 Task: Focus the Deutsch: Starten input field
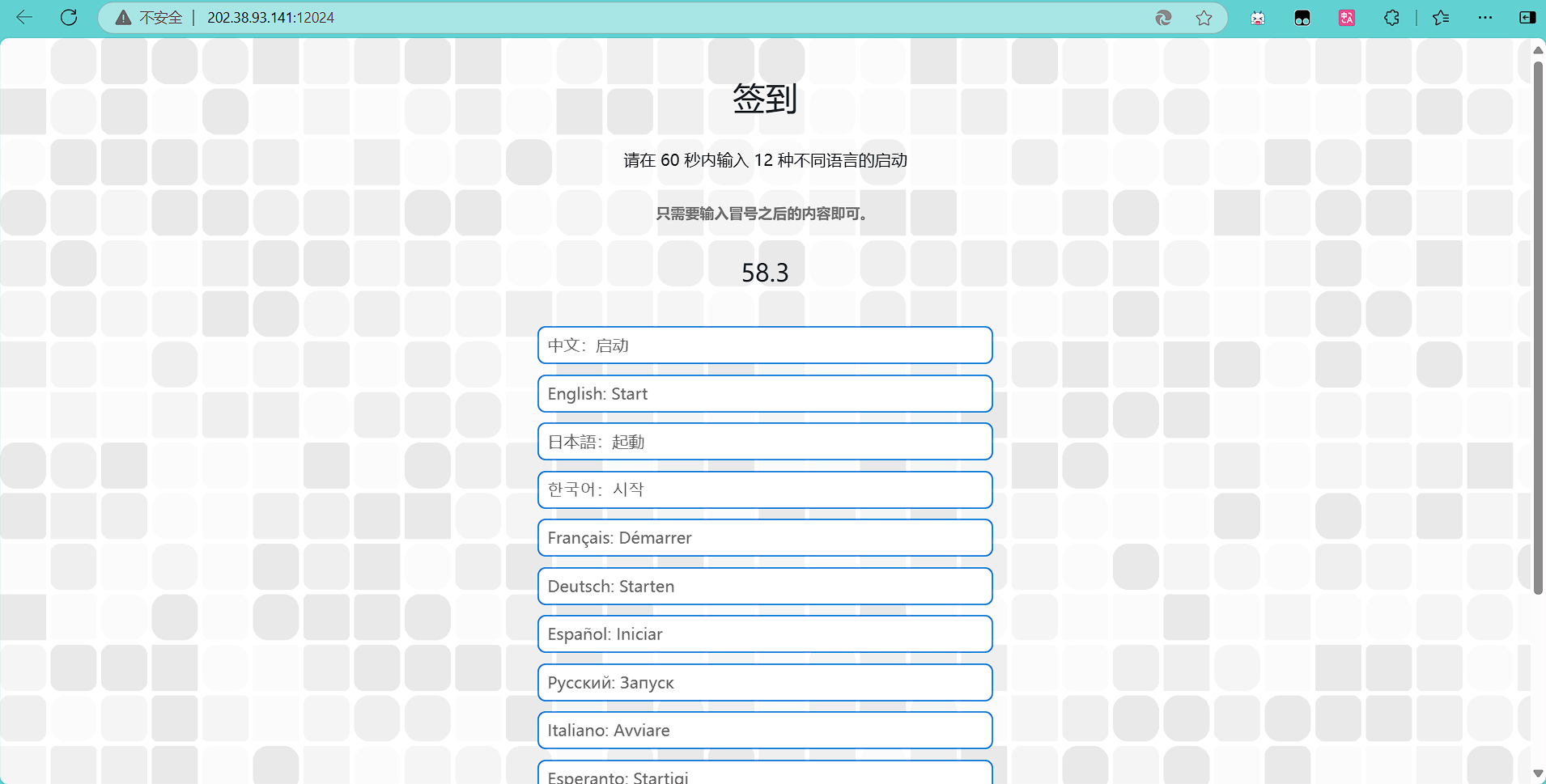click(x=765, y=586)
